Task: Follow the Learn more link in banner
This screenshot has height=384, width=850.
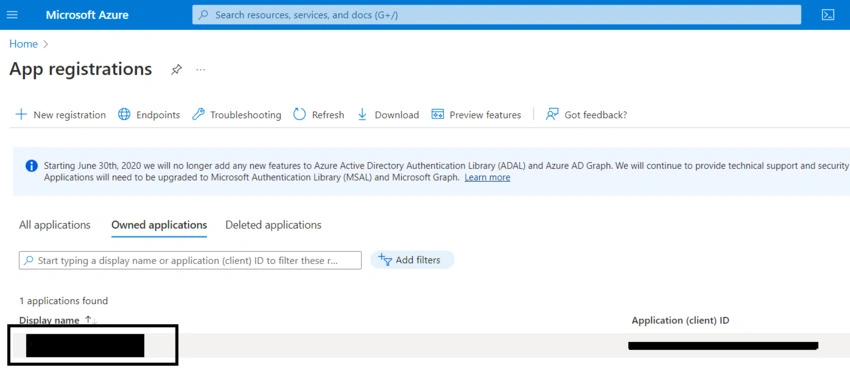Action: pos(487,177)
